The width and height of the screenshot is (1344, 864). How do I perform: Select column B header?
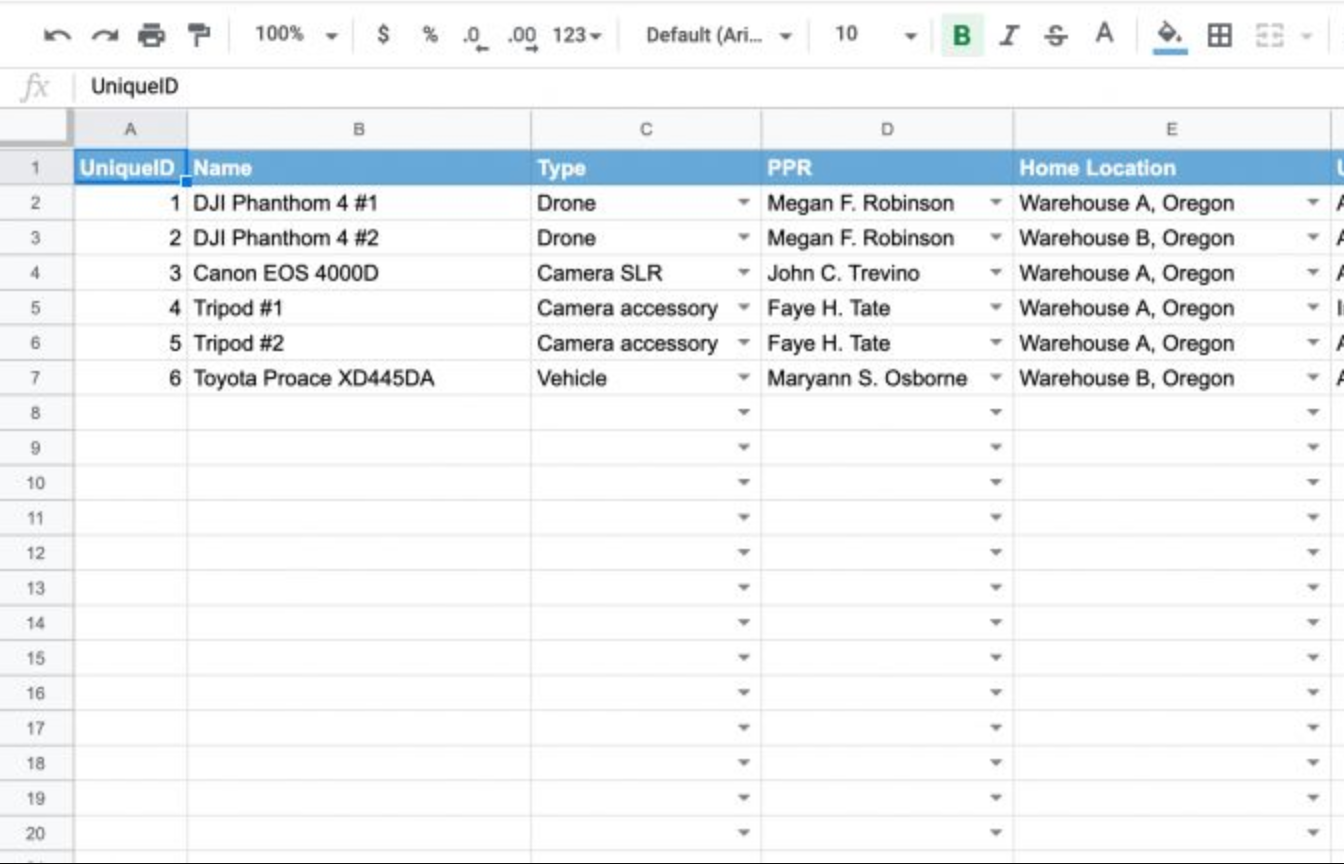358,129
